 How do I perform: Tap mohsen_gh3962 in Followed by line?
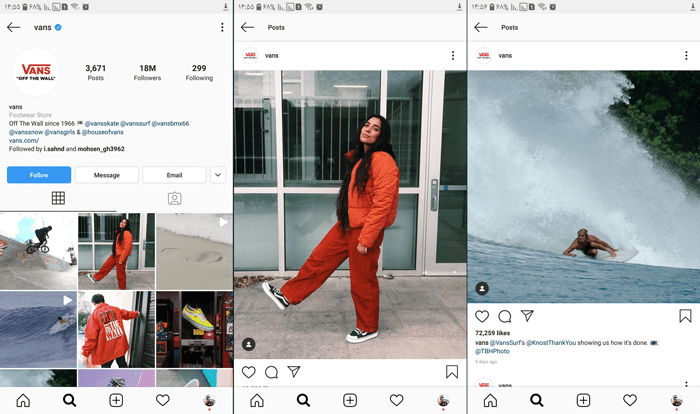pos(101,149)
